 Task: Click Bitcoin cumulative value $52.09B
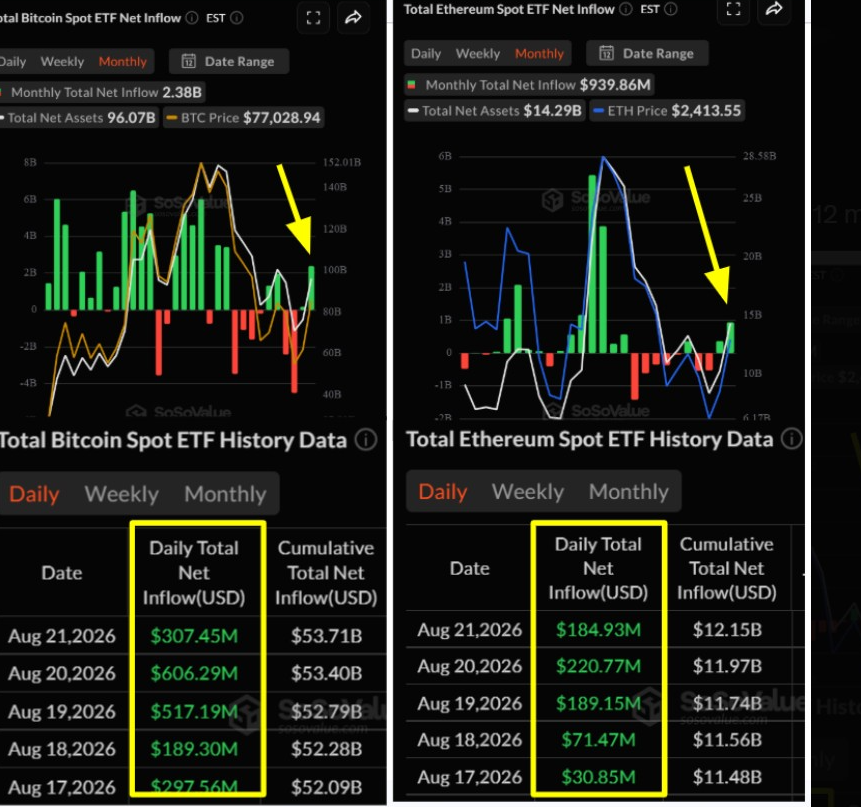coord(326,787)
